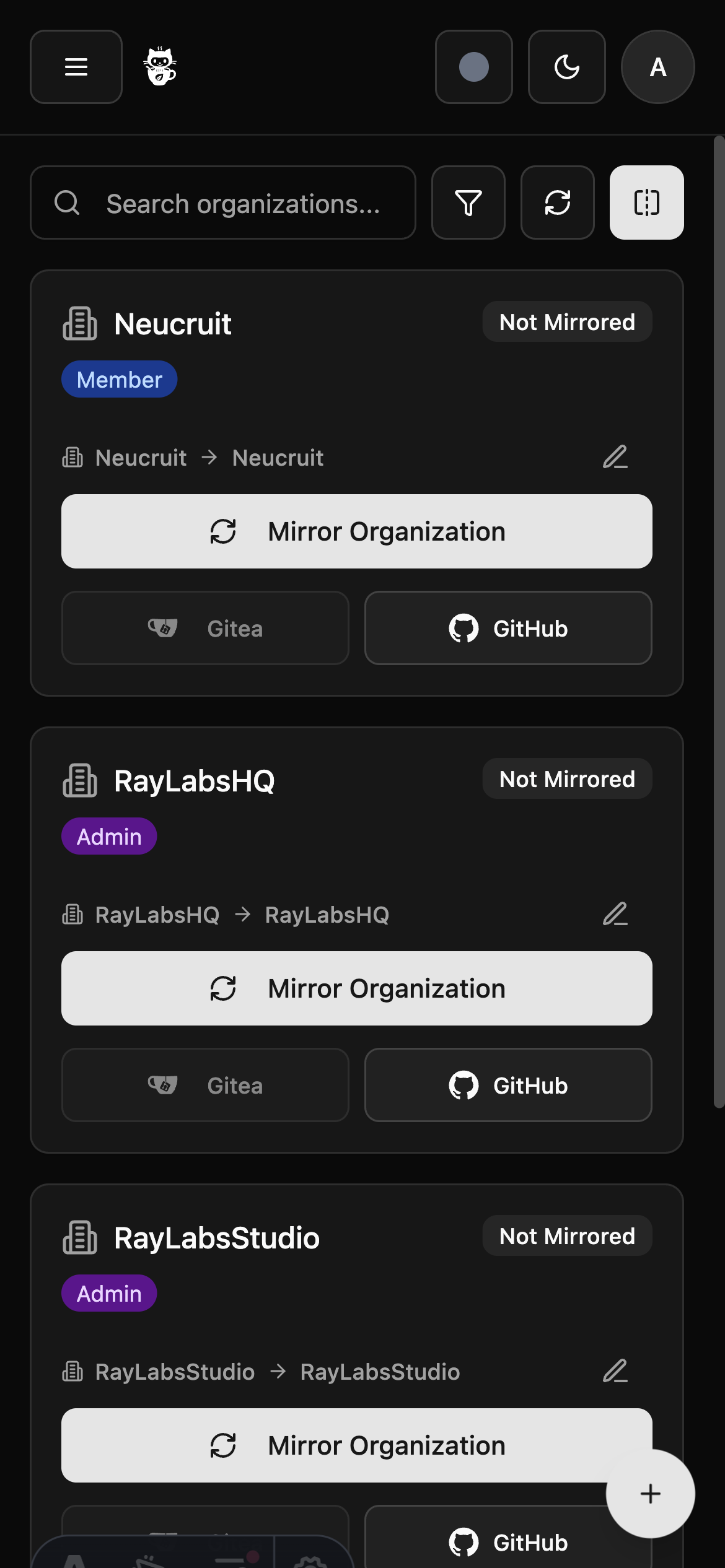The width and height of the screenshot is (725, 1568).
Task: Click the octocat coffee-cup app logo
Action: pos(160,64)
